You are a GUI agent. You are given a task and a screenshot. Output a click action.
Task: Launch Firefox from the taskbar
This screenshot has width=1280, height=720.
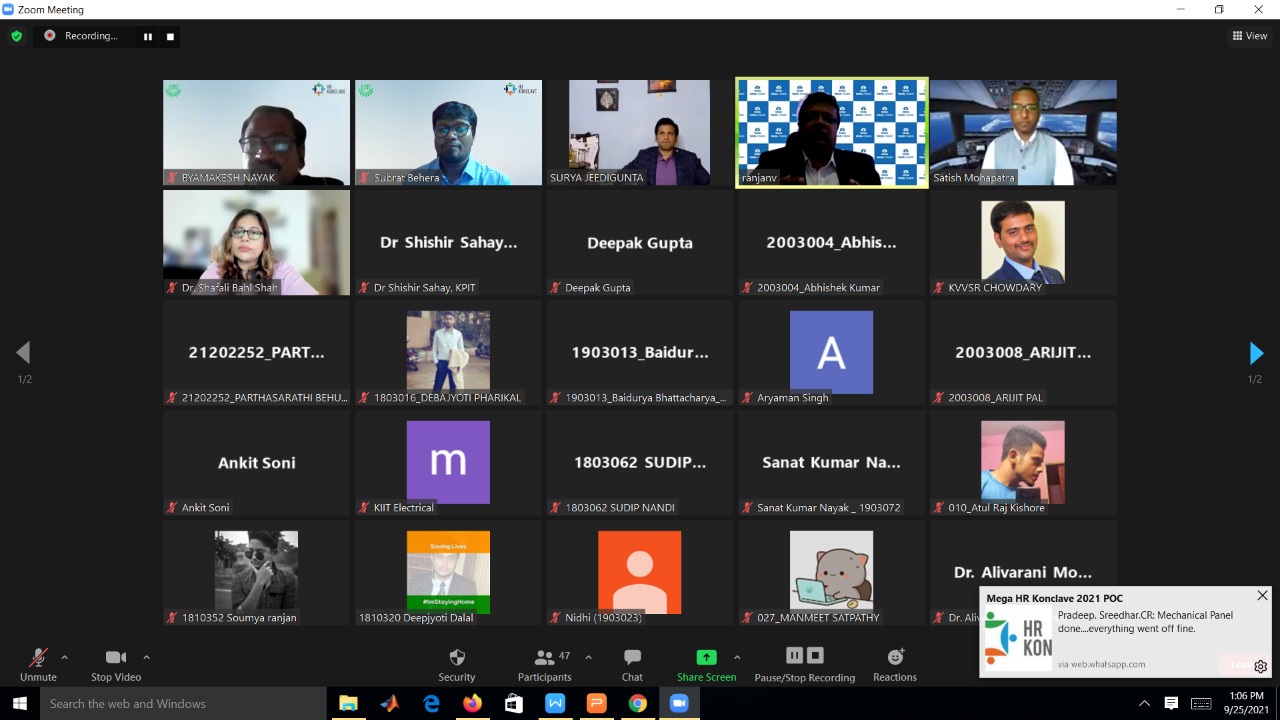point(472,704)
